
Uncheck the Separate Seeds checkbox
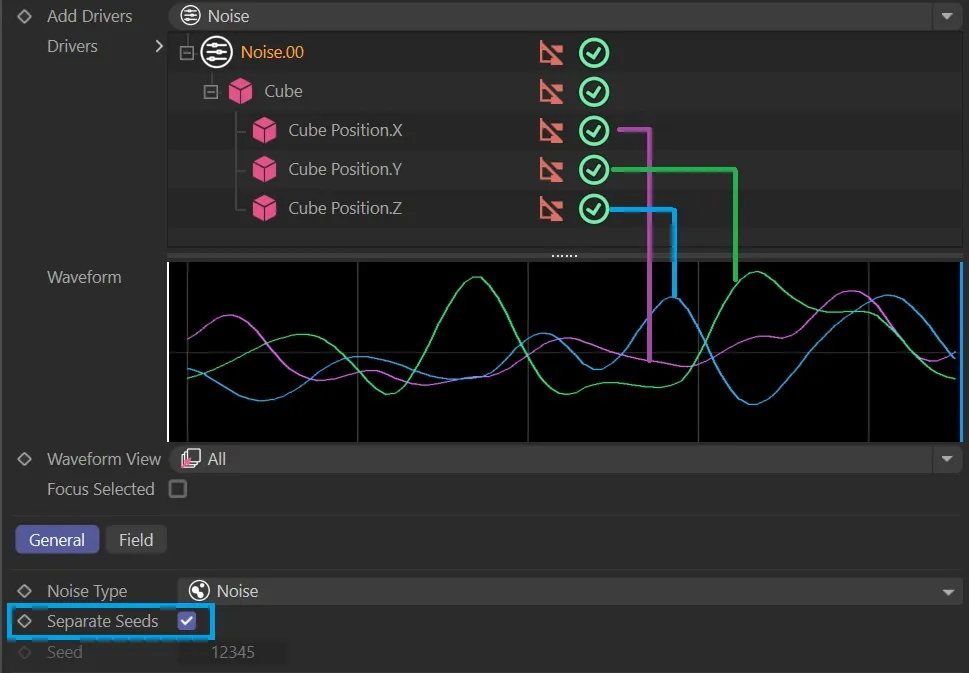click(x=187, y=621)
